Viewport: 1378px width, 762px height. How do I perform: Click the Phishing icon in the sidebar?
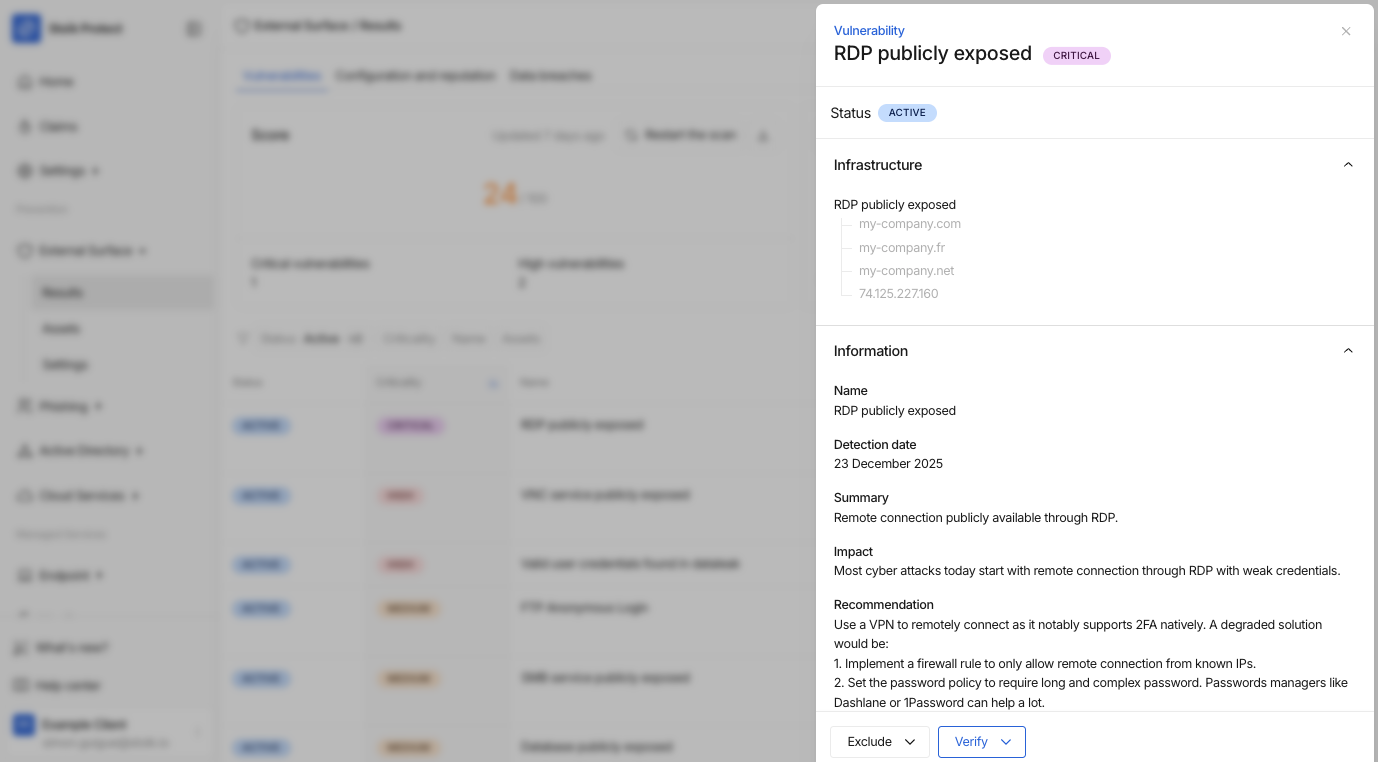point(24,407)
